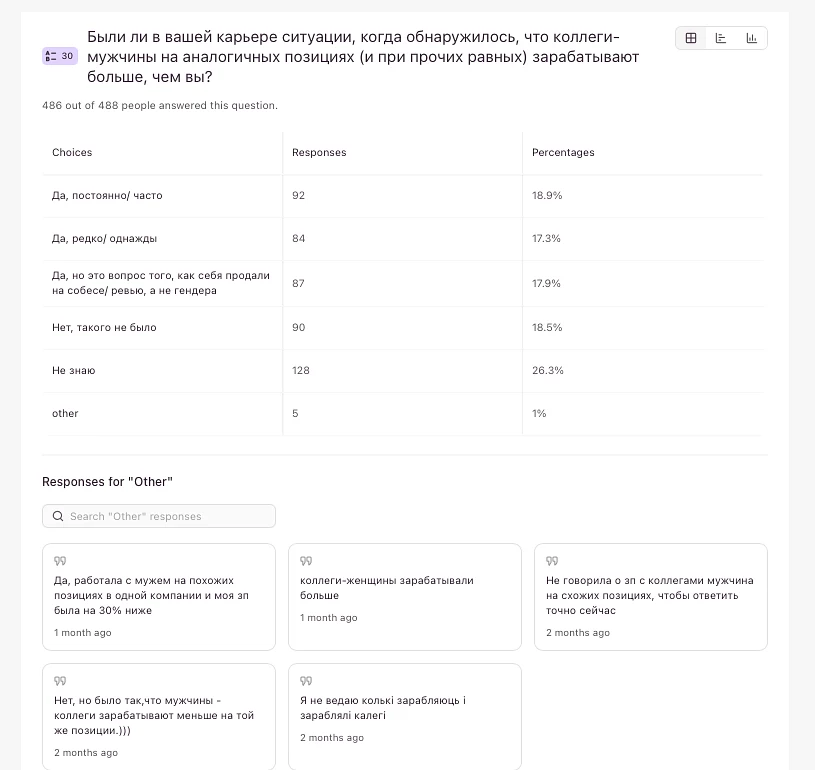Viewport: 815px width, 770px height.
Task: Show results as vertical column chart
Action: (751, 39)
